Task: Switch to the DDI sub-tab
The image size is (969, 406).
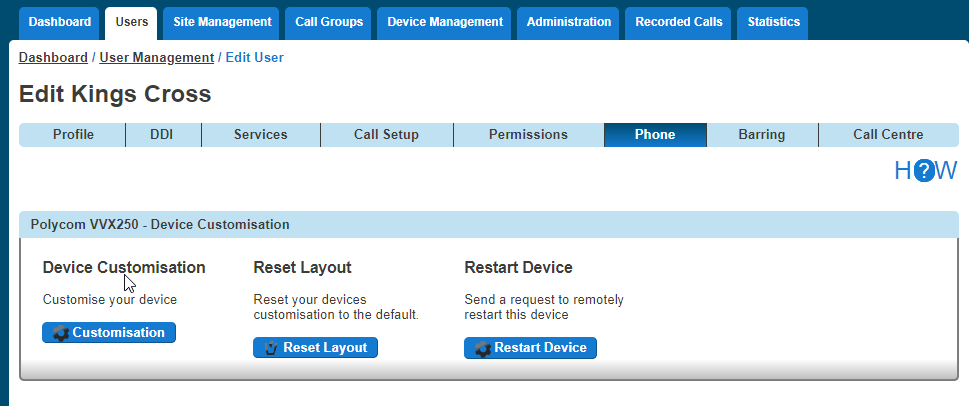Action: pyautogui.click(x=163, y=135)
